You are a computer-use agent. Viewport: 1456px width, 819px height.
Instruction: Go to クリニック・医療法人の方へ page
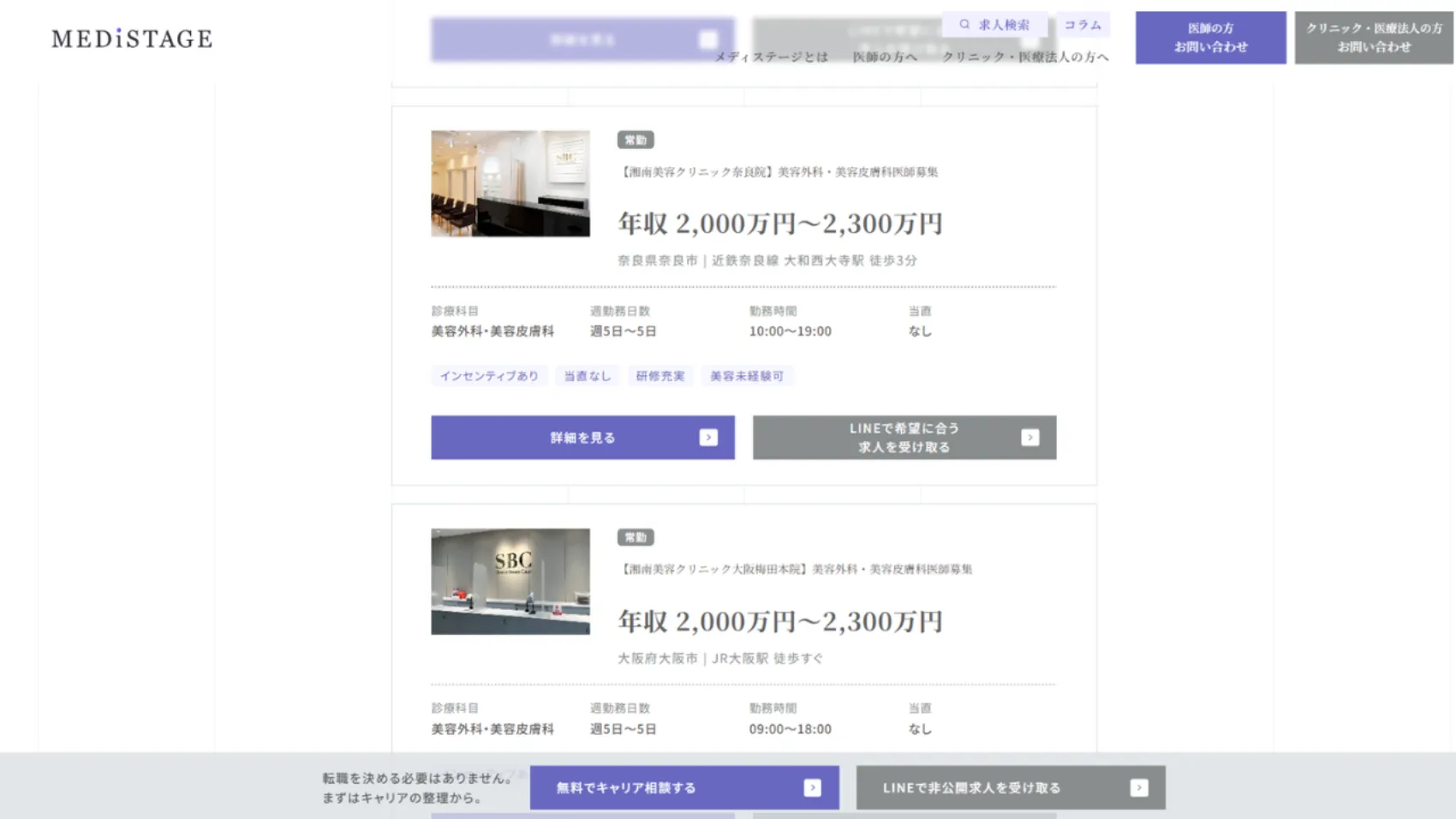(x=1025, y=57)
